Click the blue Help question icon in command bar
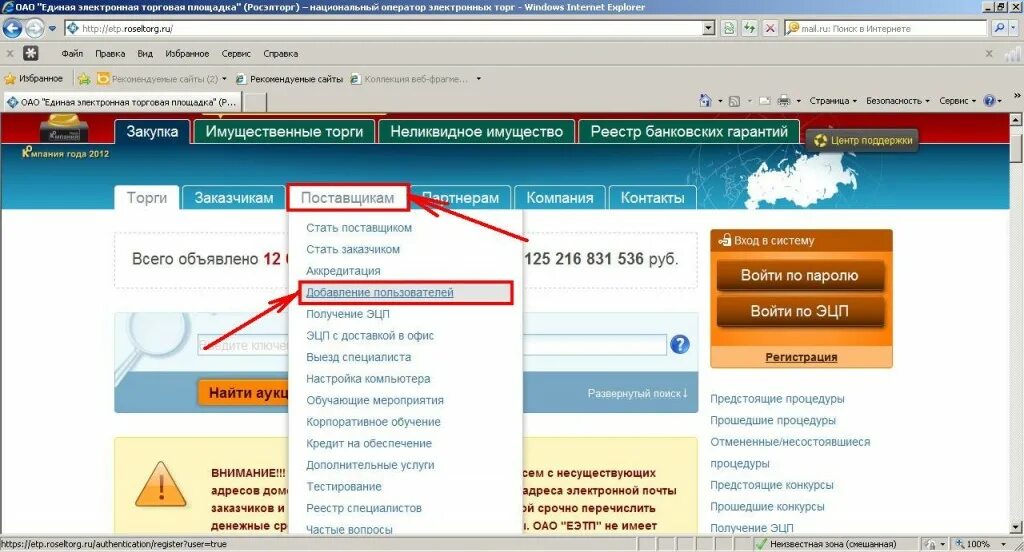 [989, 101]
